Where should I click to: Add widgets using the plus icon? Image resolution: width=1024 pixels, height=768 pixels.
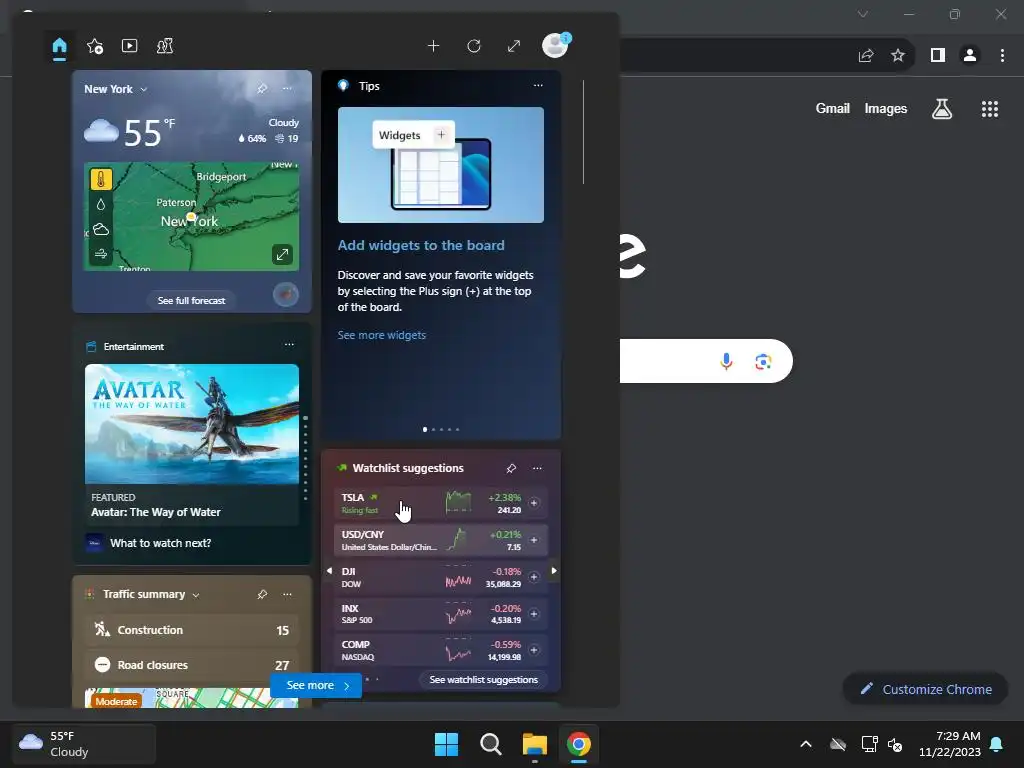click(433, 46)
